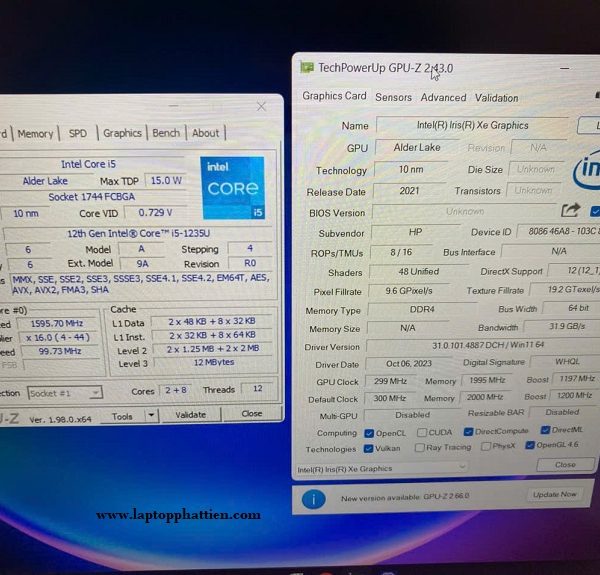Viewport: 600px width, 575px height.
Task: Click the GPU Name field showing Iris Xe Graphics
Action: (472, 125)
